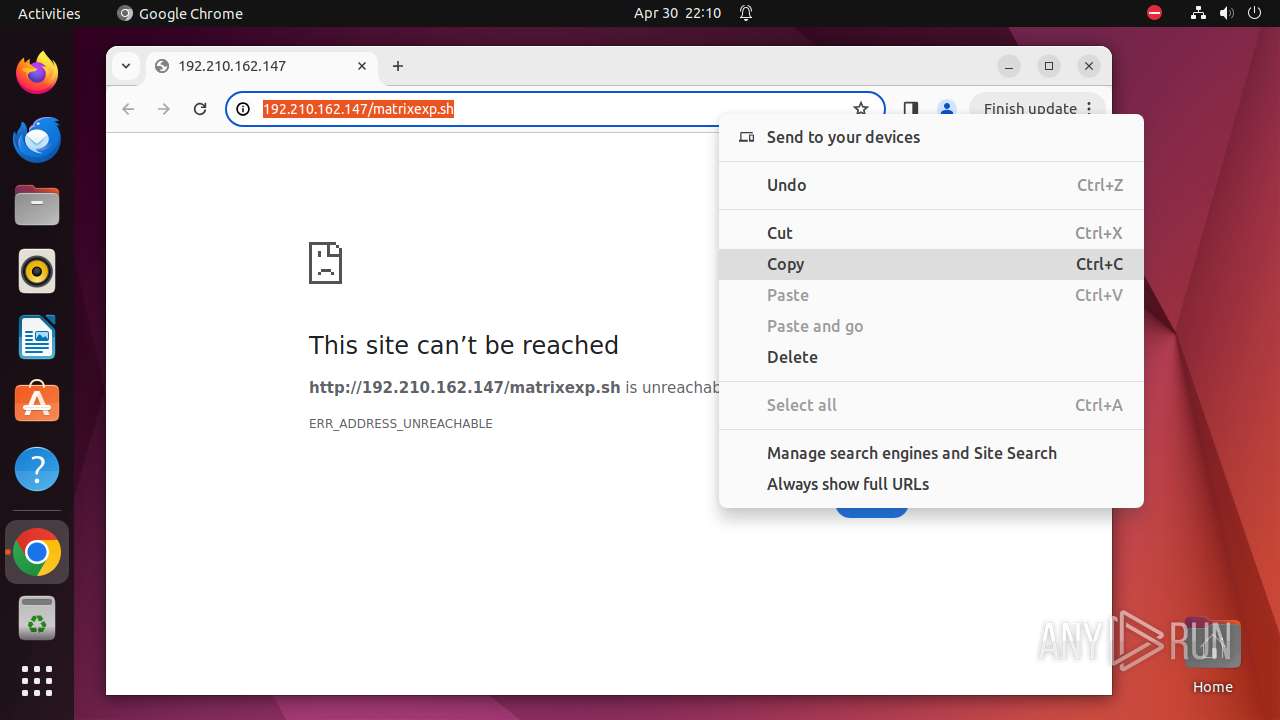
Task: Select Always show full URLs
Action: coord(931,484)
